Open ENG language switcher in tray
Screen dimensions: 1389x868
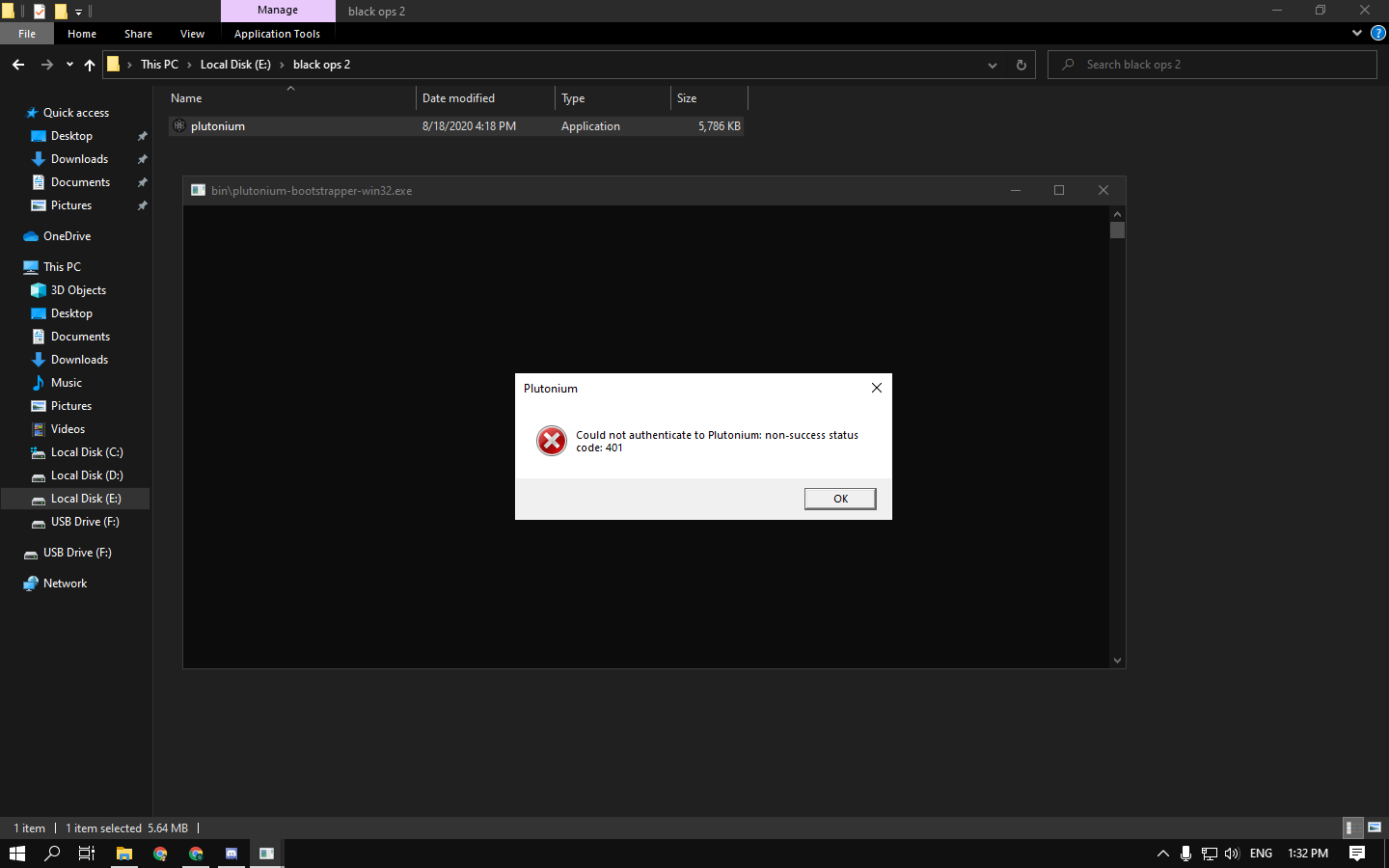1261,854
